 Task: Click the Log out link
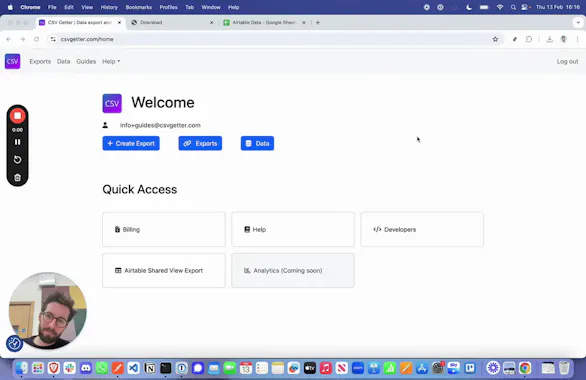point(567,61)
